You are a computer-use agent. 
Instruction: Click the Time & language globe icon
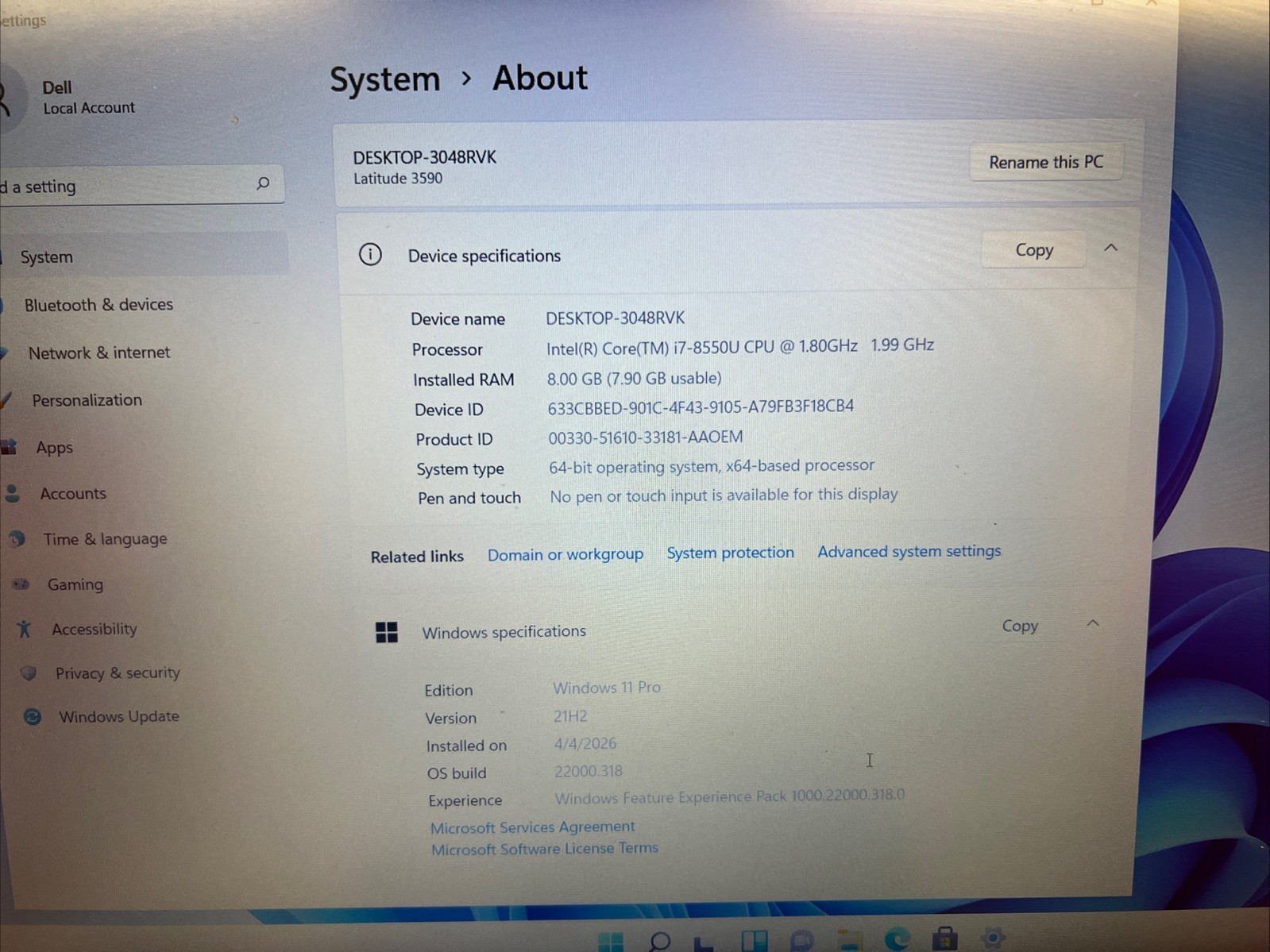click(17, 539)
